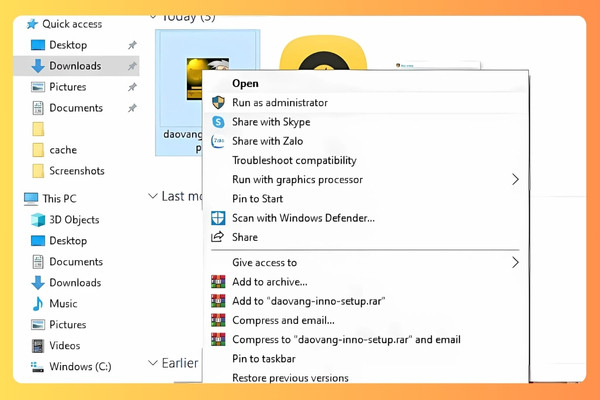Click the Run as administrator shield icon

[x=218, y=103]
